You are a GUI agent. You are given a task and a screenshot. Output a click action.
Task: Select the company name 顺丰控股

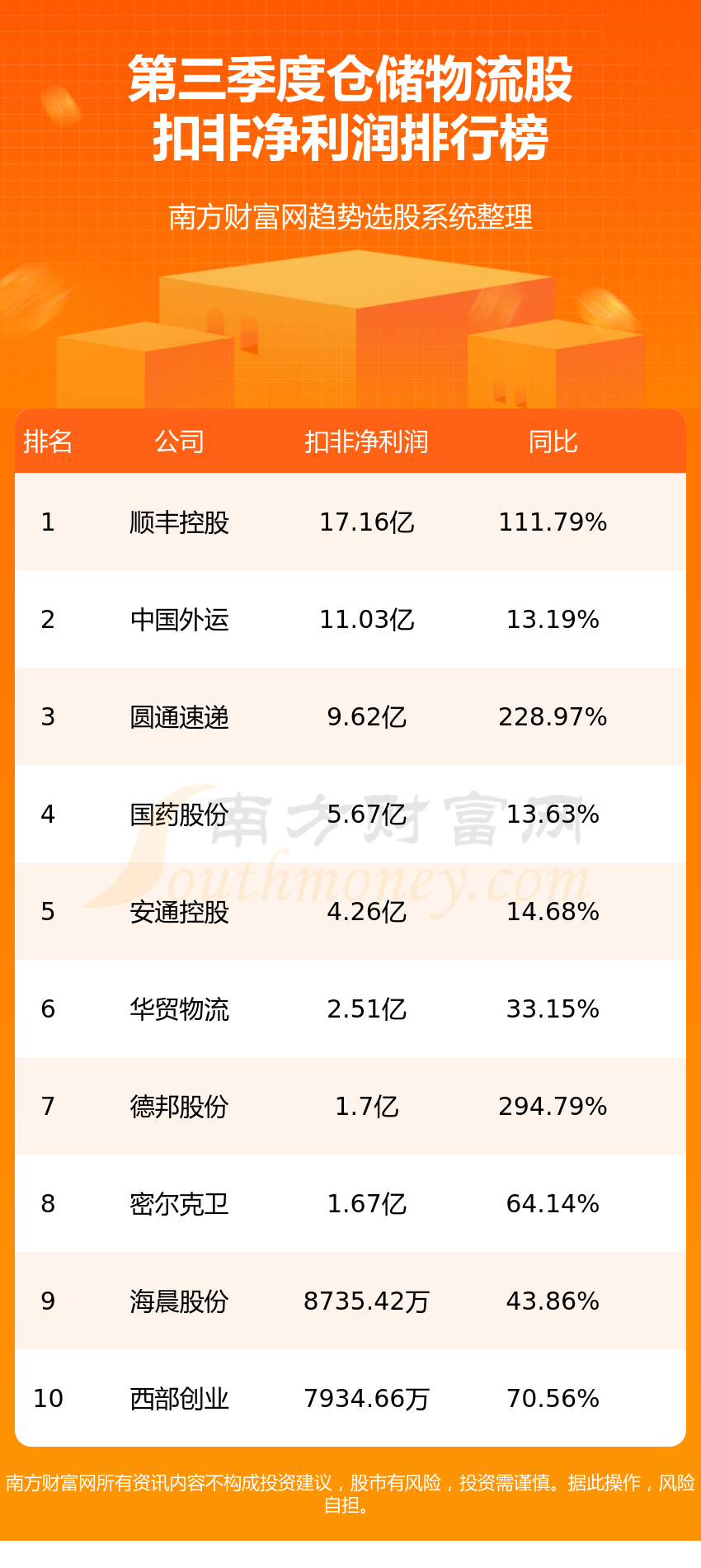point(179,522)
